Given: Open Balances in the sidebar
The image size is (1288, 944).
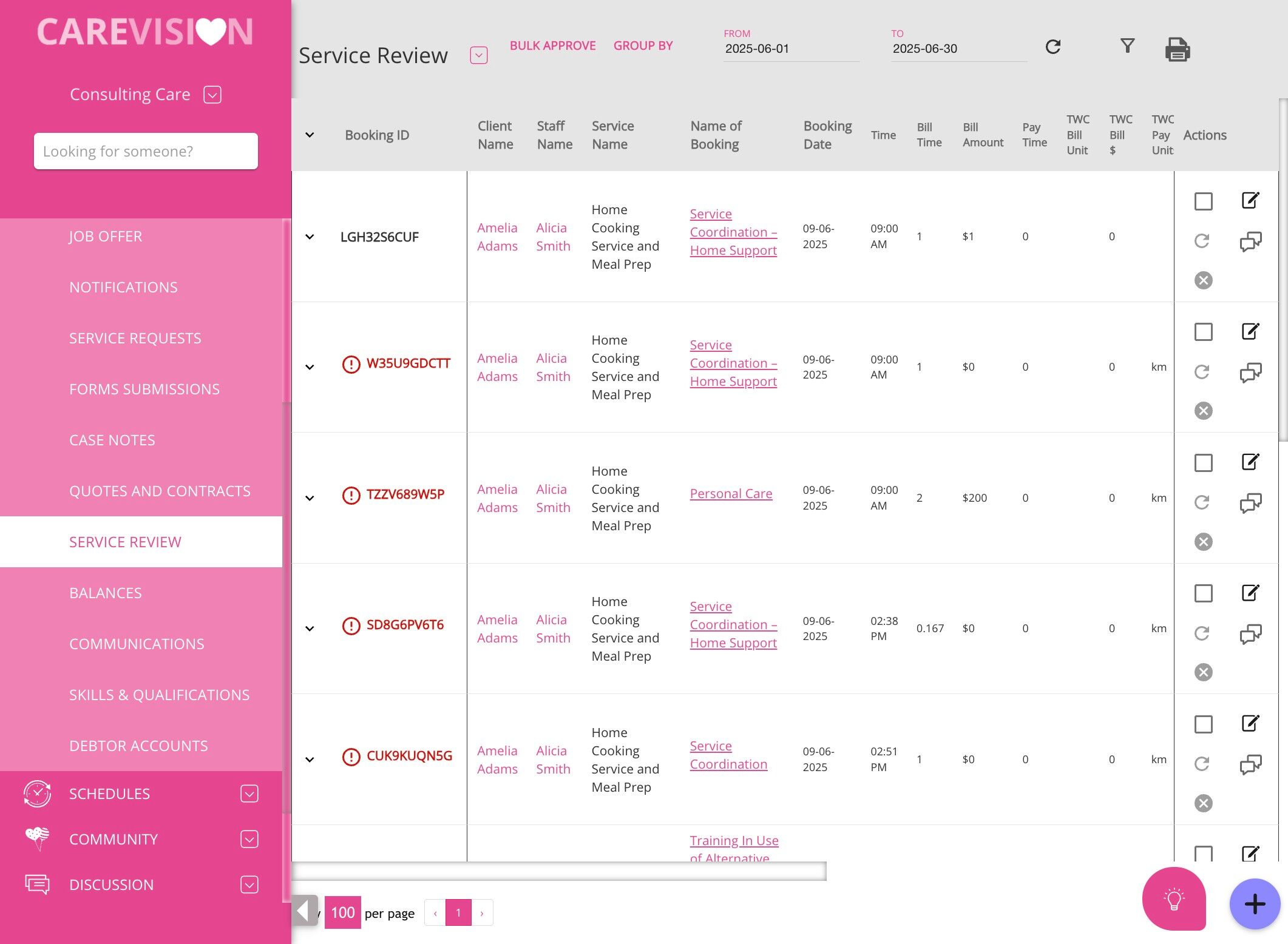Looking at the screenshot, I should (106, 593).
